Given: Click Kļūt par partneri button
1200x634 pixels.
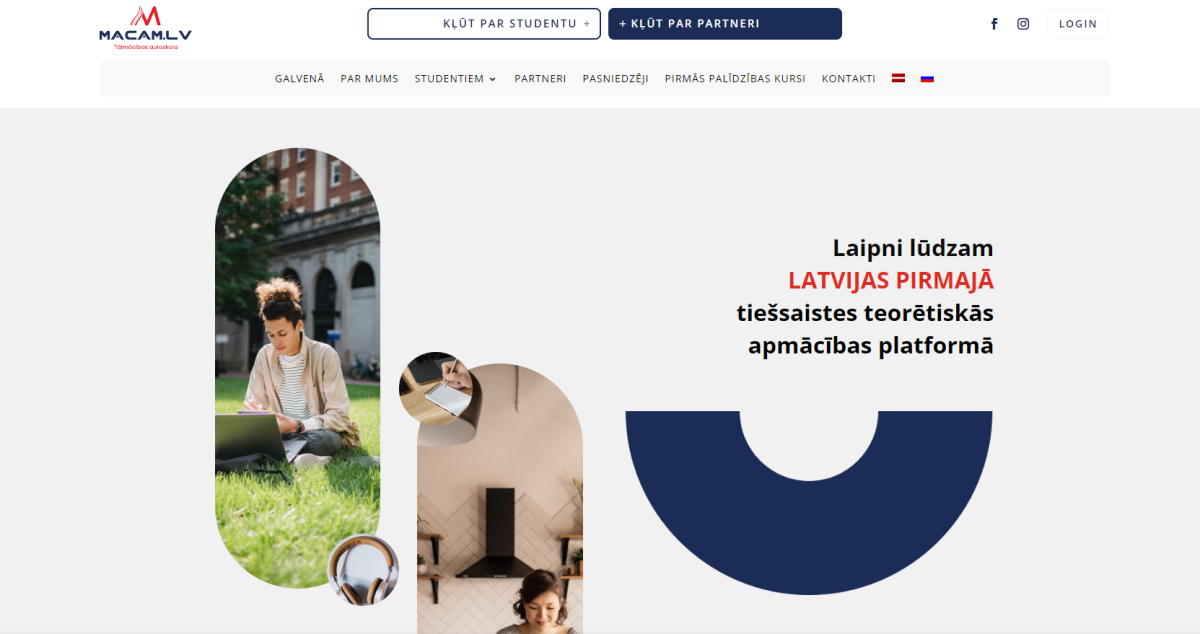Looking at the screenshot, I should (725, 24).
